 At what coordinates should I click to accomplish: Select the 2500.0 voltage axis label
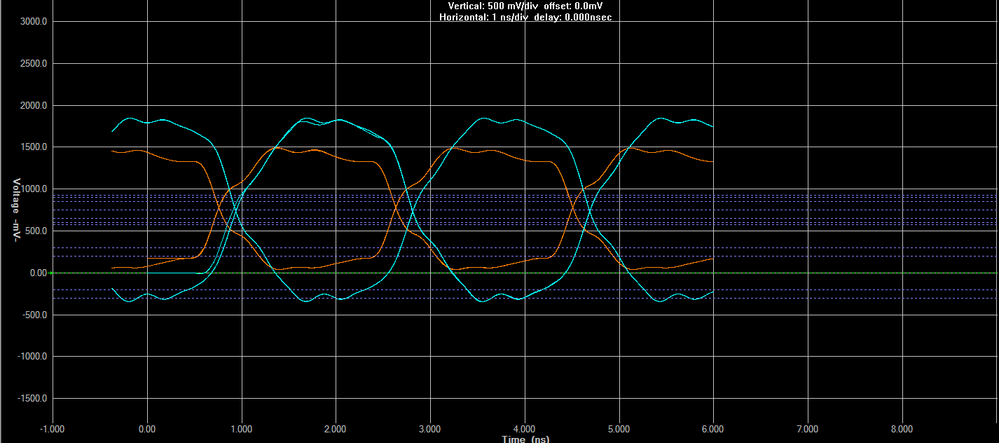[35, 64]
